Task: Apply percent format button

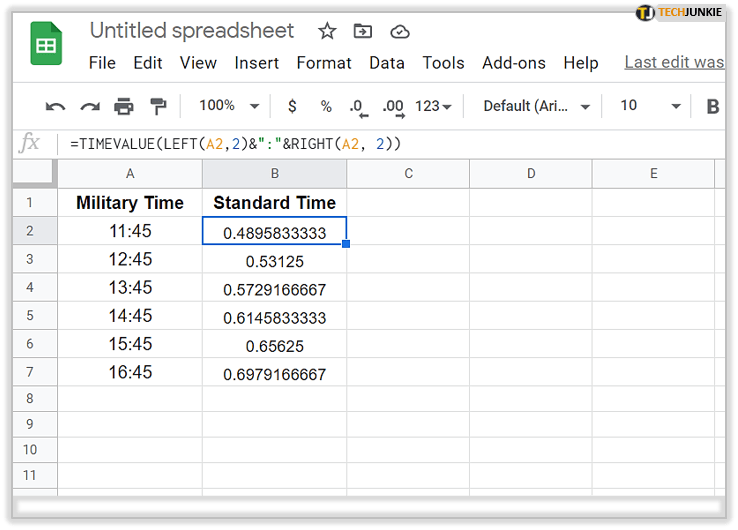Action: pos(326,106)
